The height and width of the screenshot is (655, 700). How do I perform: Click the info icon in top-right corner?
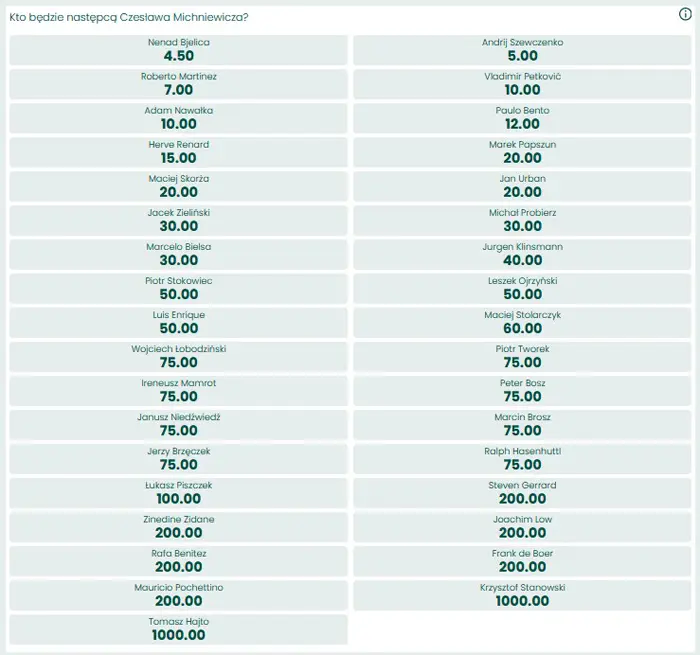[685, 15]
